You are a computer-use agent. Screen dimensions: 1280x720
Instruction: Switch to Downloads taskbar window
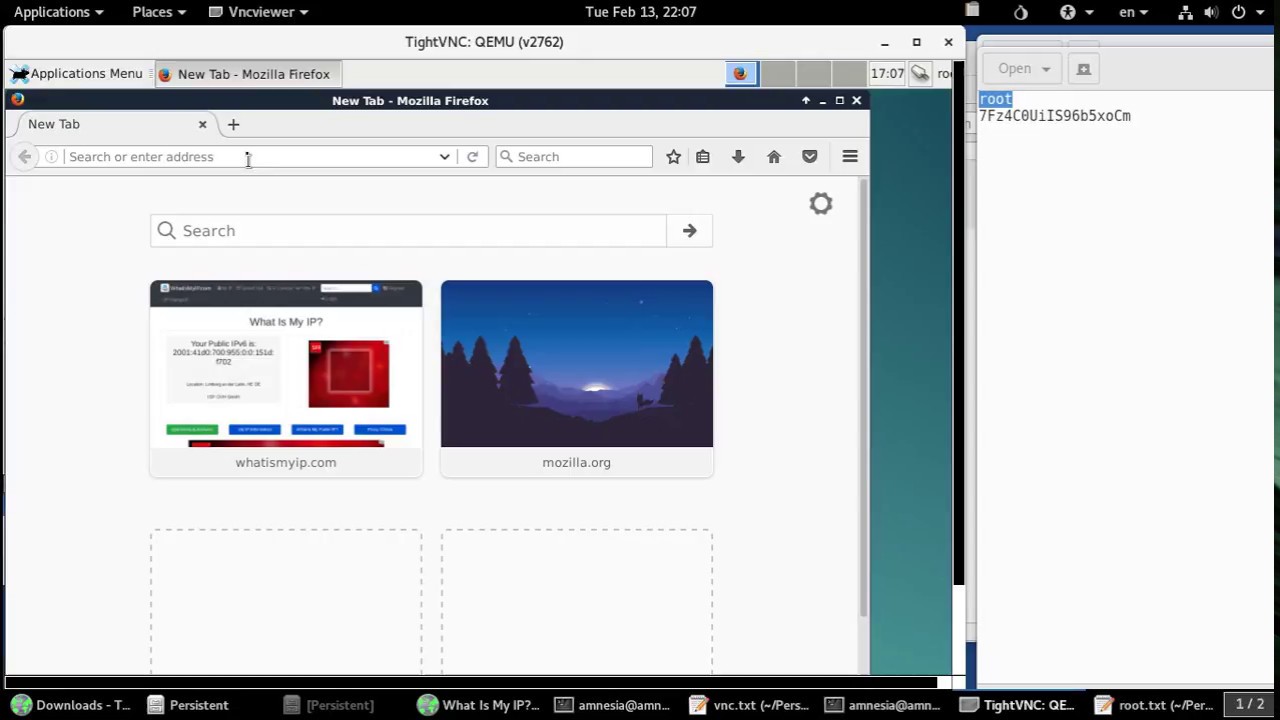pyautogui.click(x=71, y=705)
